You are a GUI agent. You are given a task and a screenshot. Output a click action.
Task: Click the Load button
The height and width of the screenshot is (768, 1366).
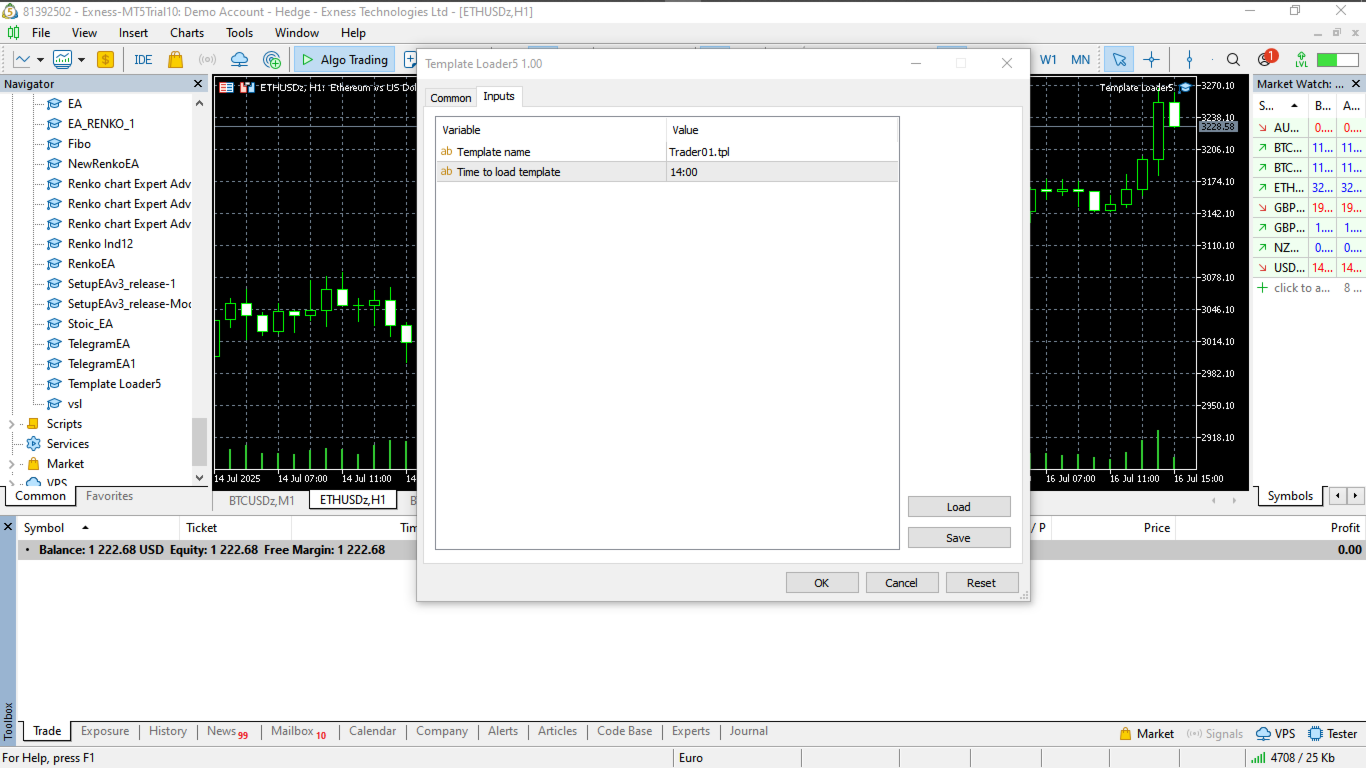point(958,507)
